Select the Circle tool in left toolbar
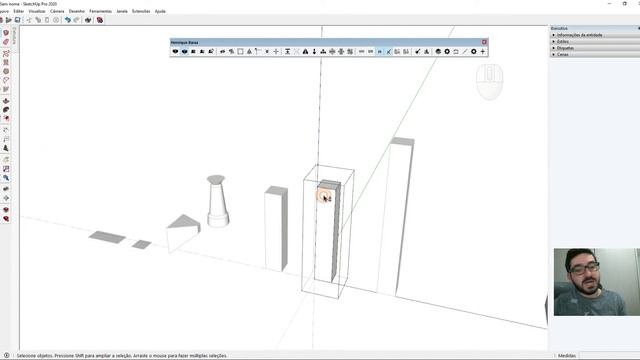Viewport: 640px width, 360px height. click(x=6, y=71)
